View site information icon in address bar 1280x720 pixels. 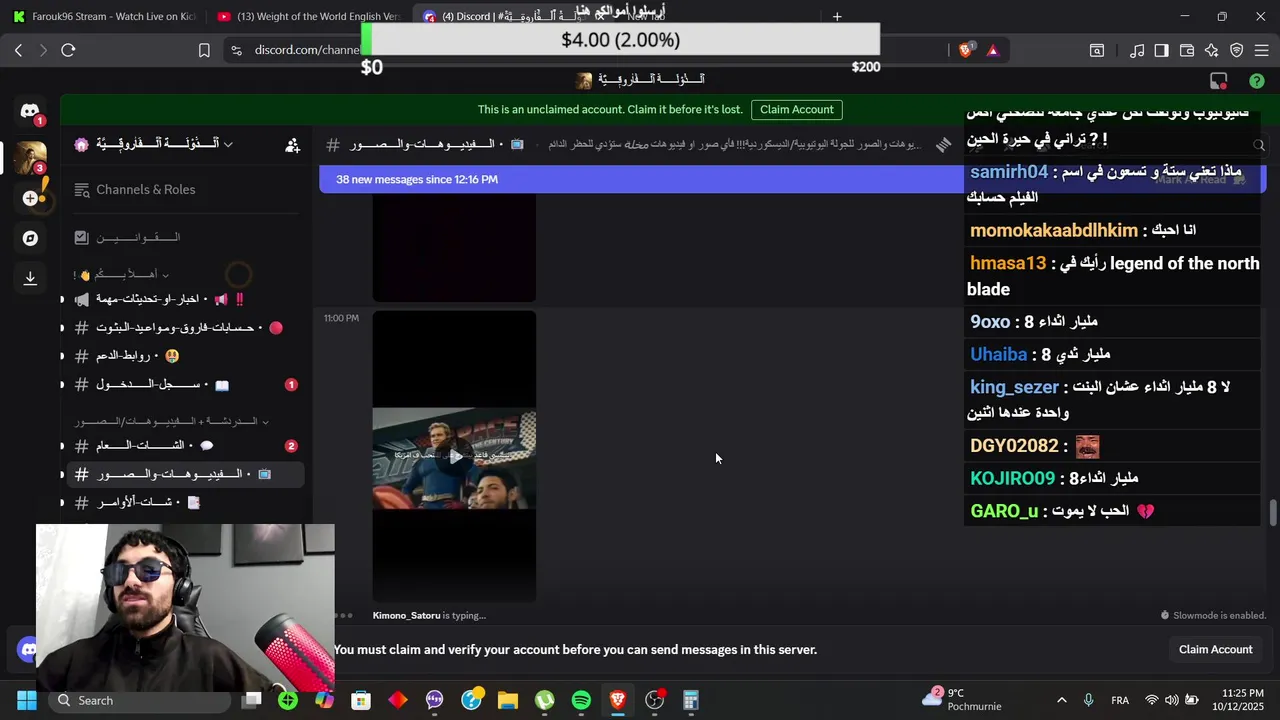(x=236, y=50)
